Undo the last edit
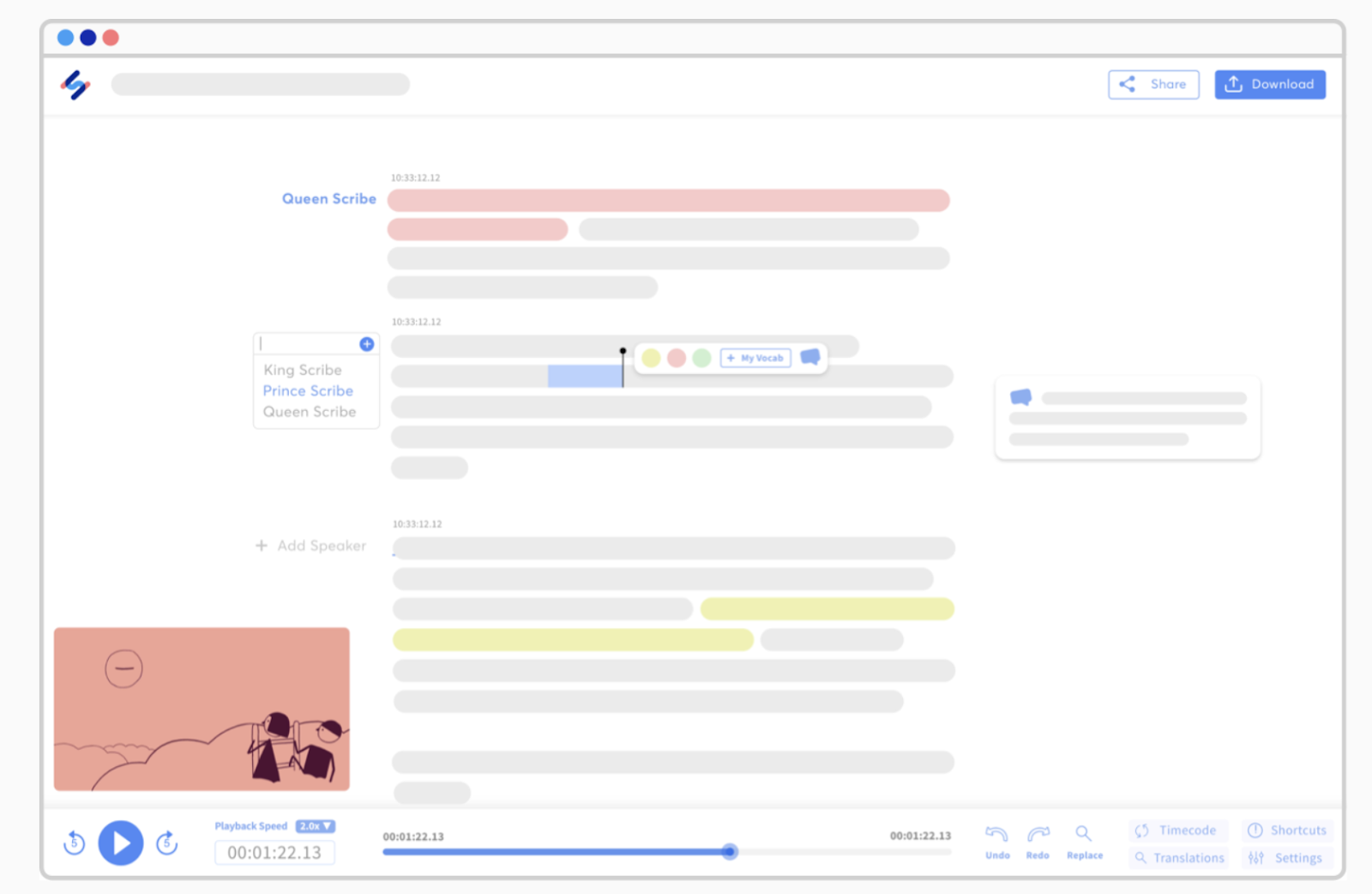The image size is (1372, 894). click(x=997, y=842)
